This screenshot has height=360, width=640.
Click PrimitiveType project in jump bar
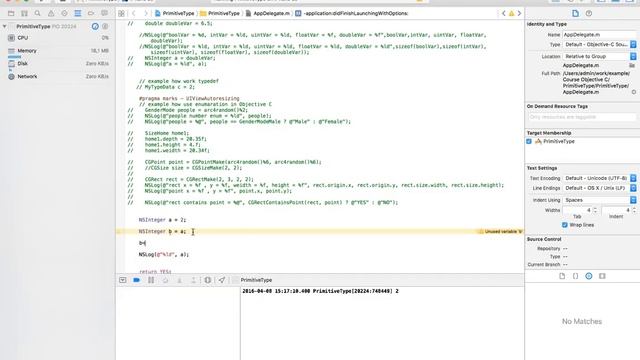pyautogui.click(x=174, y=13)
